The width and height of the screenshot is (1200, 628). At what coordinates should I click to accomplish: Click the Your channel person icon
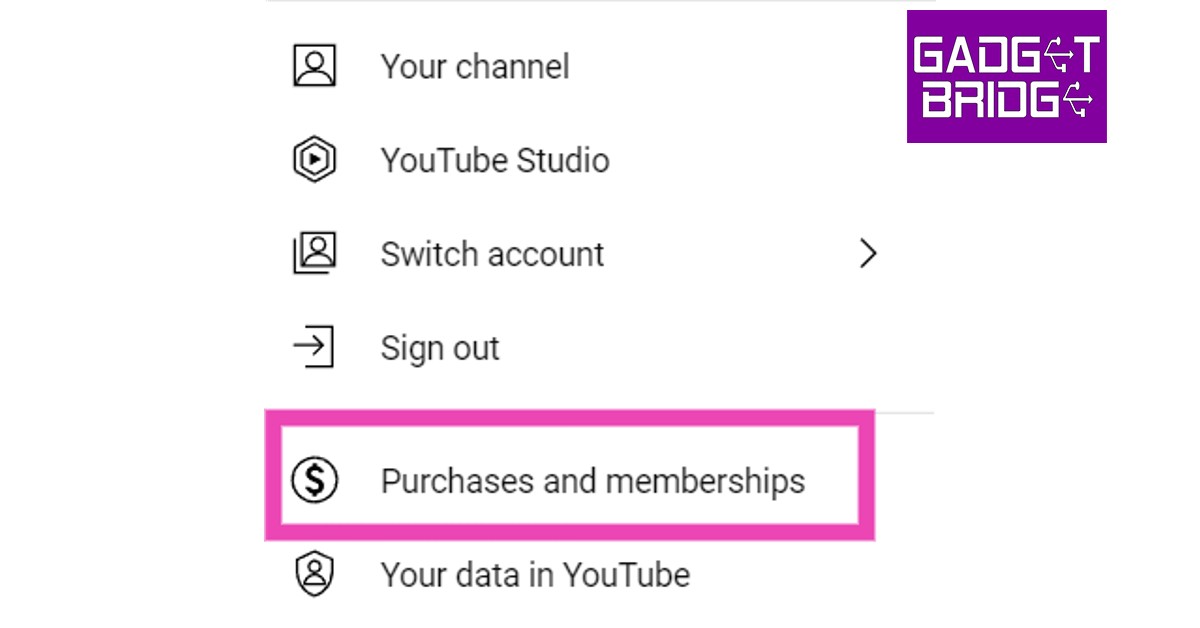[x=314, y=66]
